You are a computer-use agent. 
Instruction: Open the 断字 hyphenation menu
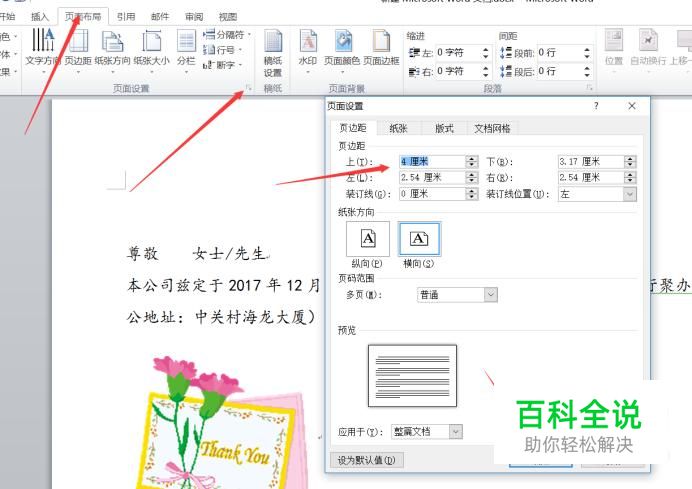pos(222,65)
